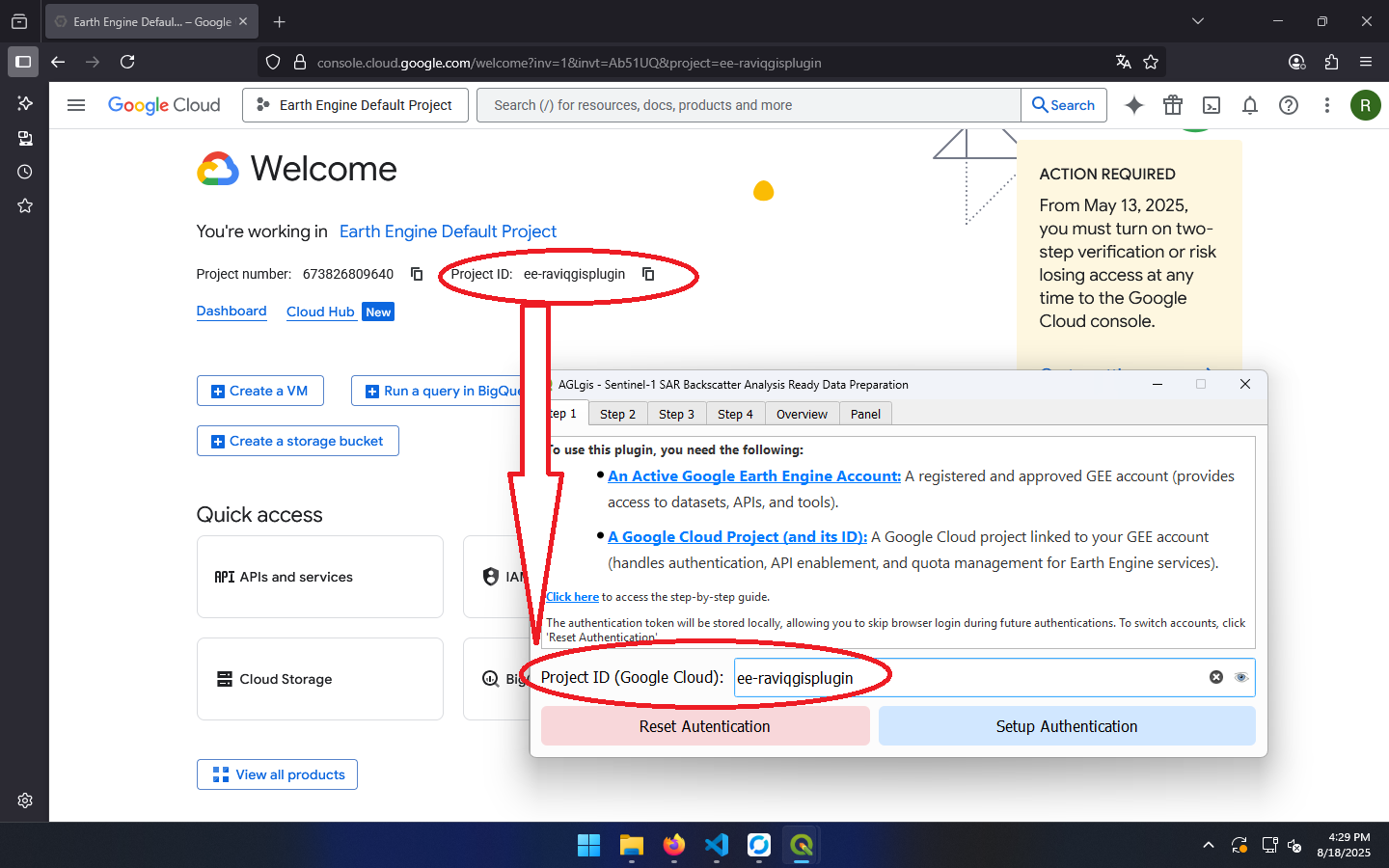This screenshot has width=1389, height=868.
Task: Open the three-dot settings and utilities menu
Action: [x=1327, y=105]
